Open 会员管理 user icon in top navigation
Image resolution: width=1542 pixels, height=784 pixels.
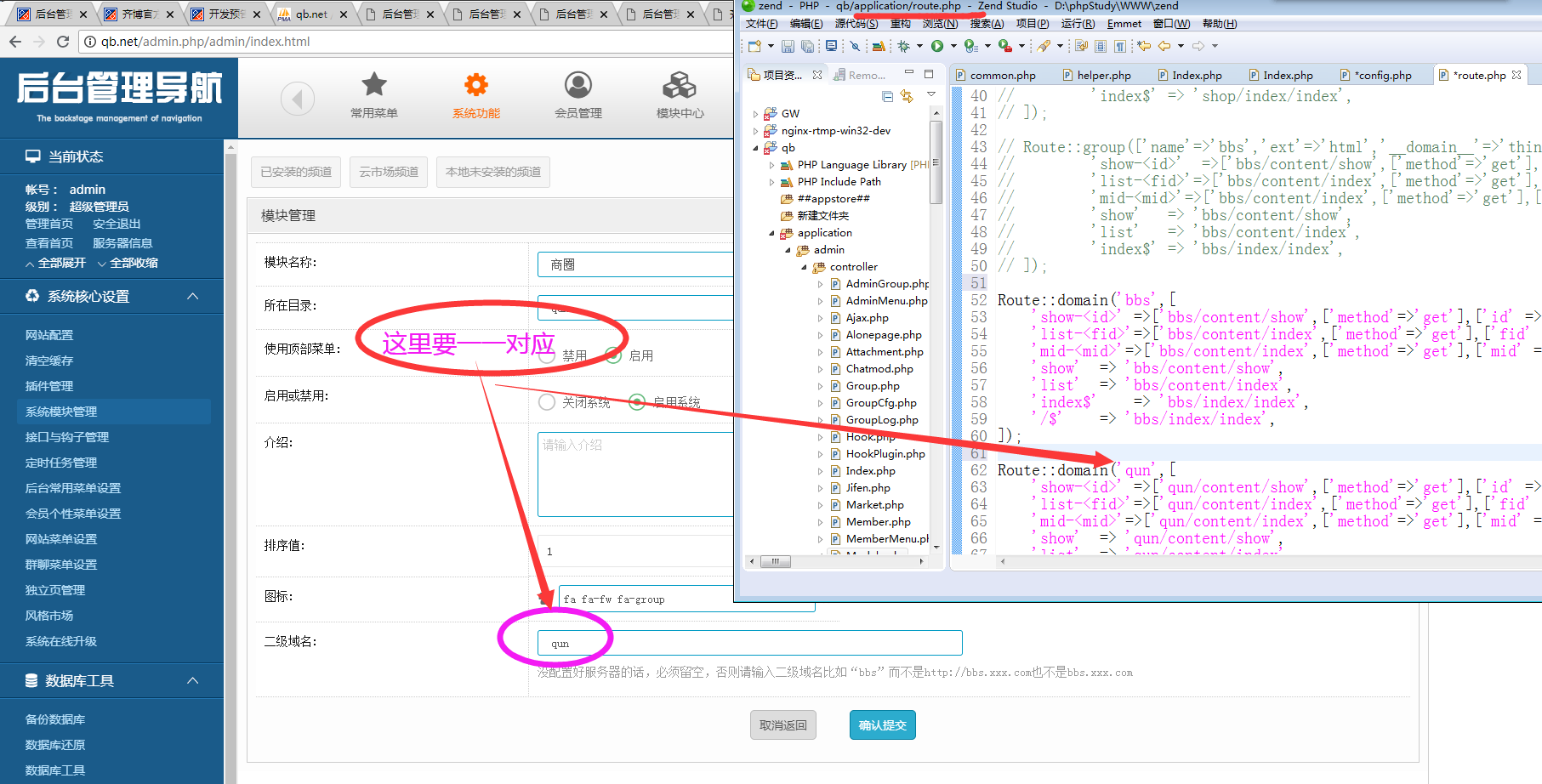tap(578, 86)
